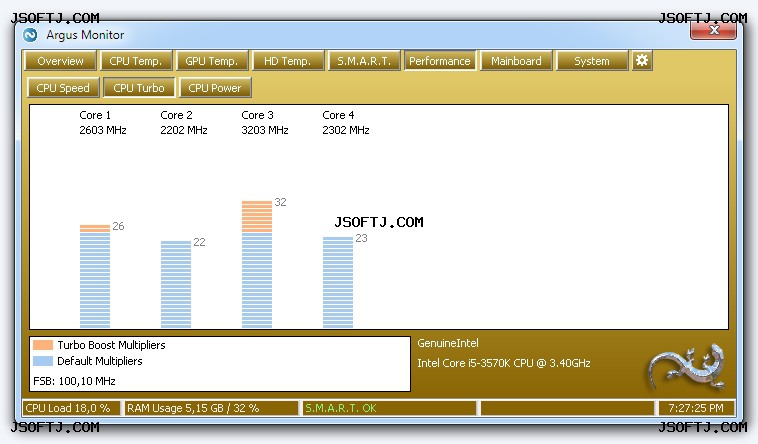Open the CPU Temp. tab
The width and height of the screenshot is (758, 444).
135,61
